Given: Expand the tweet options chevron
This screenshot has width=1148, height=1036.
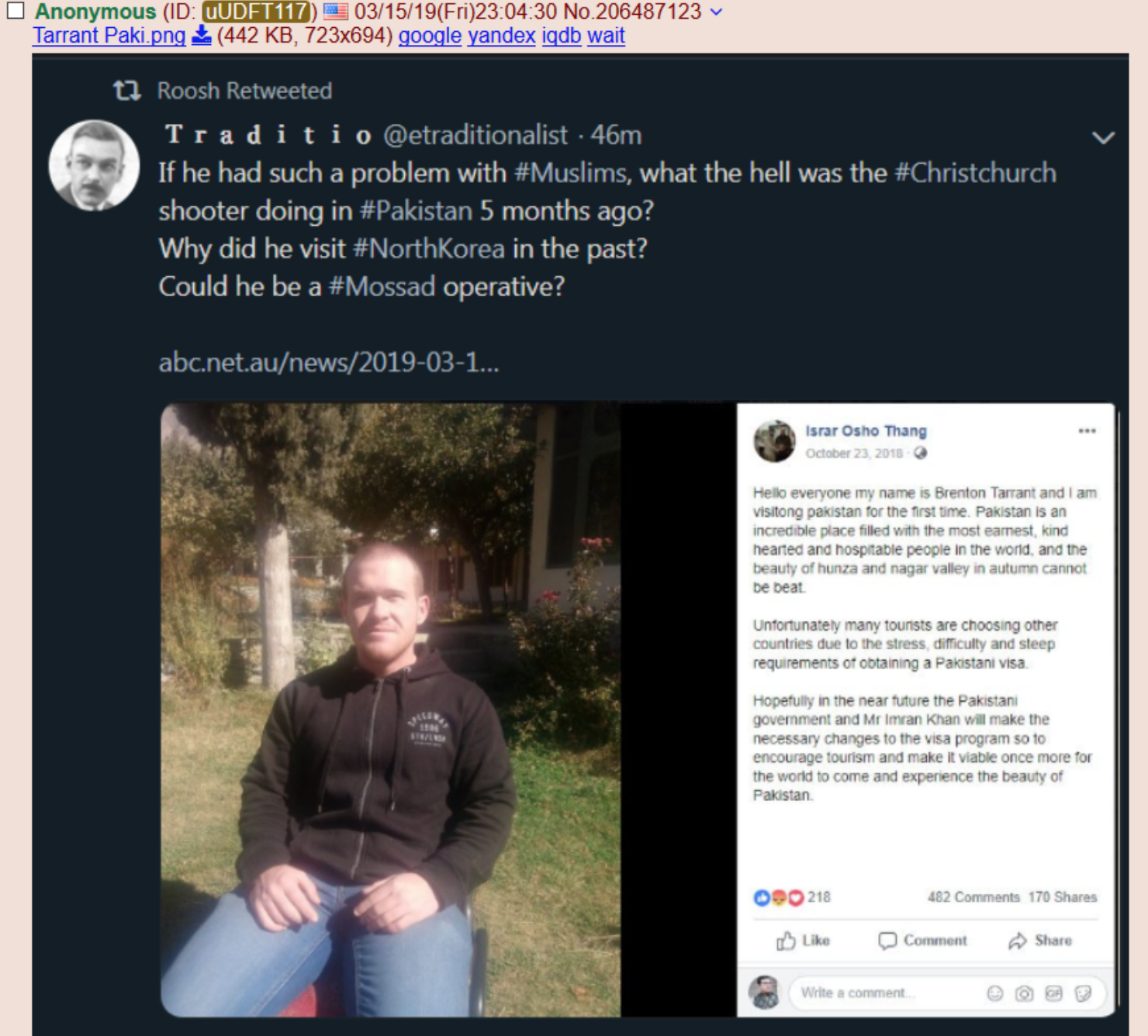Looking at the screenshot, I should (1103, 138).
